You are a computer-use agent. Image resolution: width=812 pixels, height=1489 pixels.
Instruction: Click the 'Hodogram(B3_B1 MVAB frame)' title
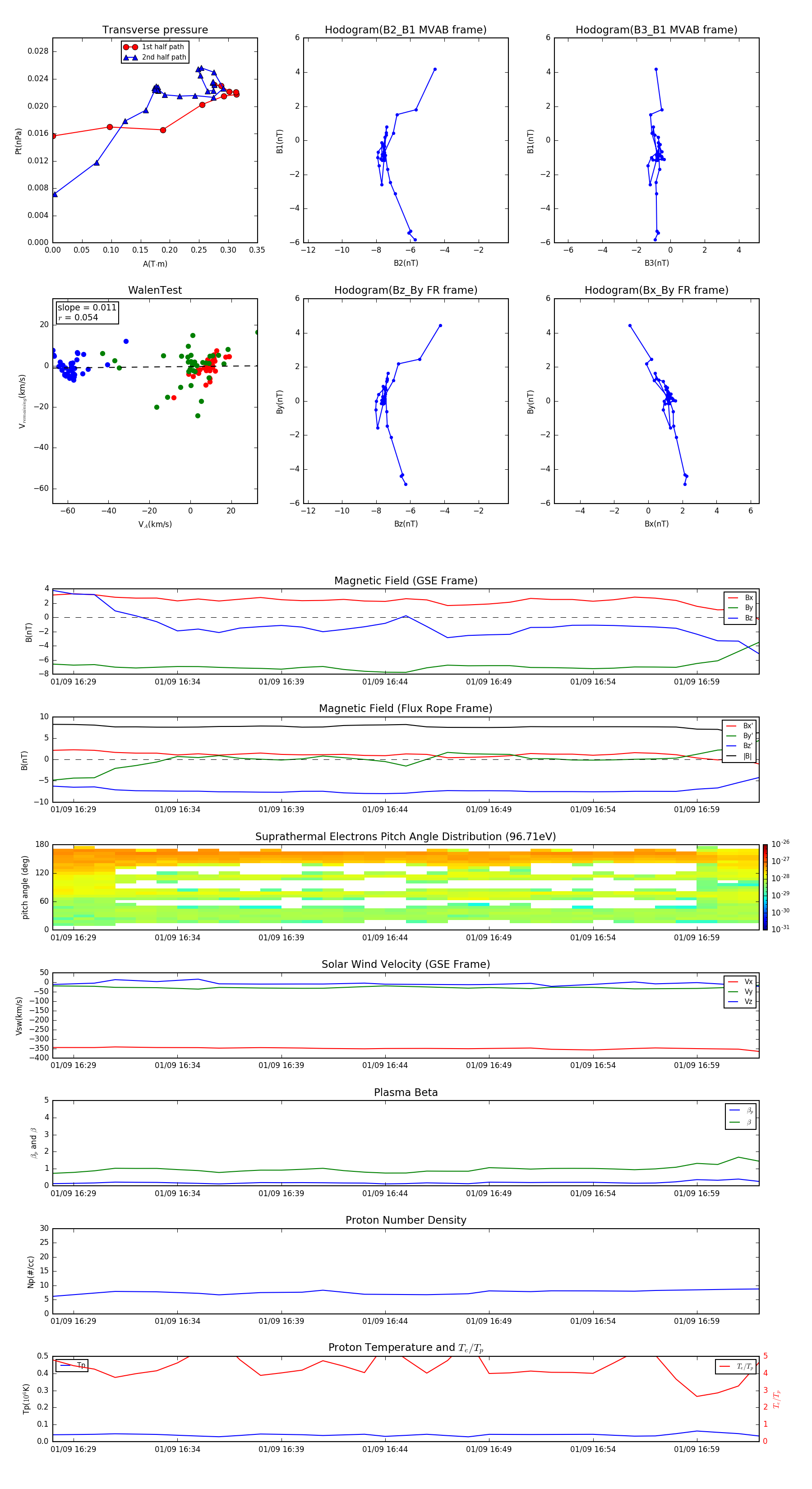tap(656, 30)
